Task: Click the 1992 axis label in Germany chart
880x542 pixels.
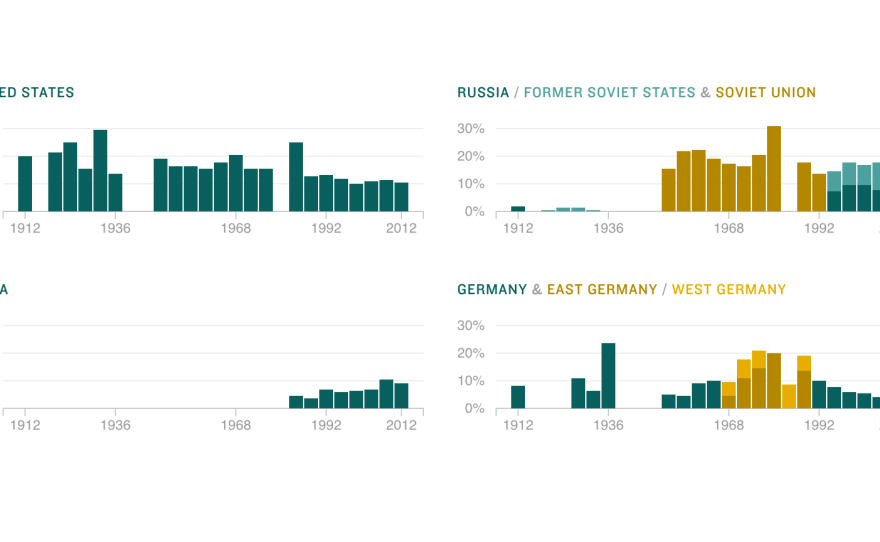Action: (819, 425)
